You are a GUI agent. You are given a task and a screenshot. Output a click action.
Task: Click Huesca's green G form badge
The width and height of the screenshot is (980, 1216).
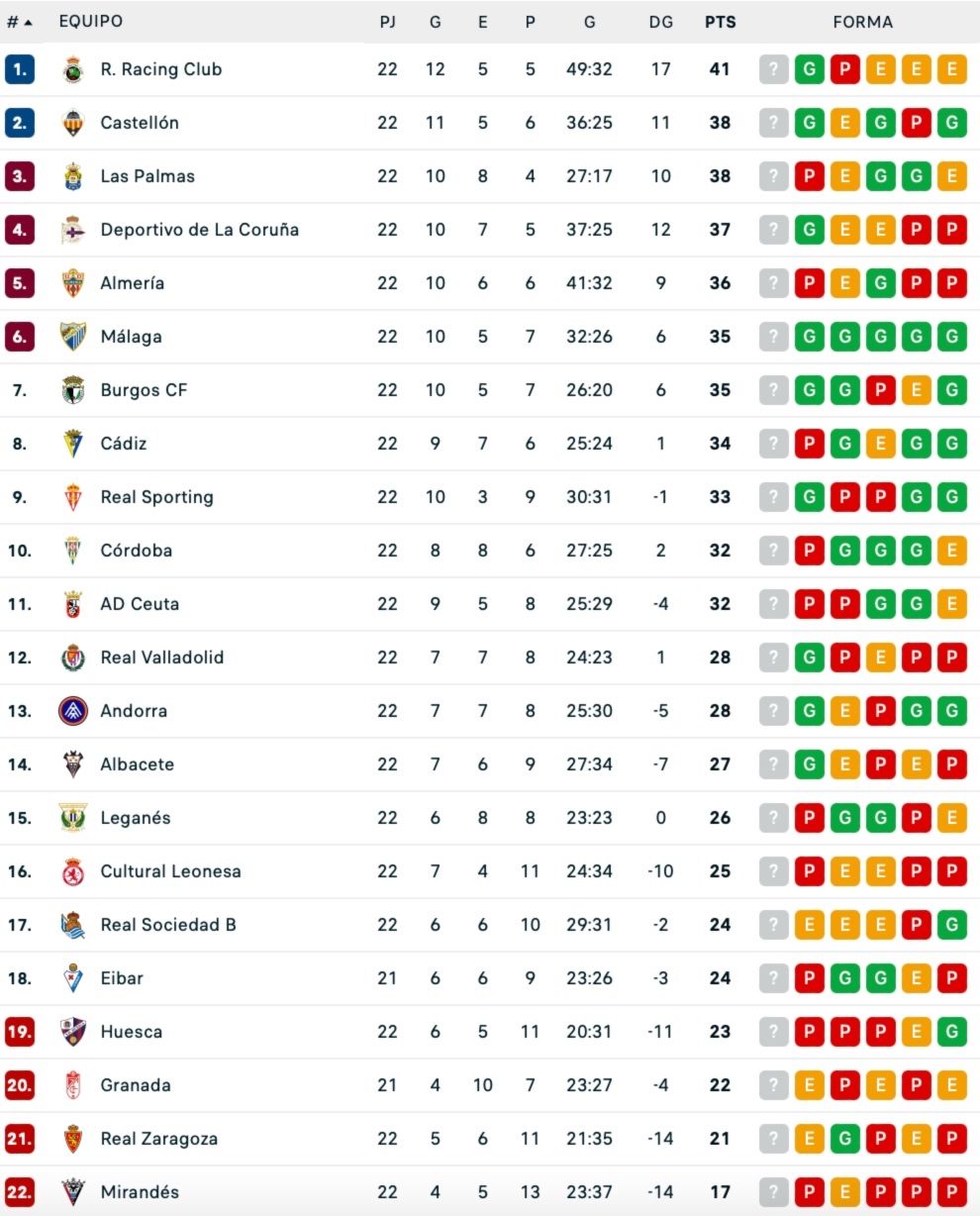tap(951, 1031)
